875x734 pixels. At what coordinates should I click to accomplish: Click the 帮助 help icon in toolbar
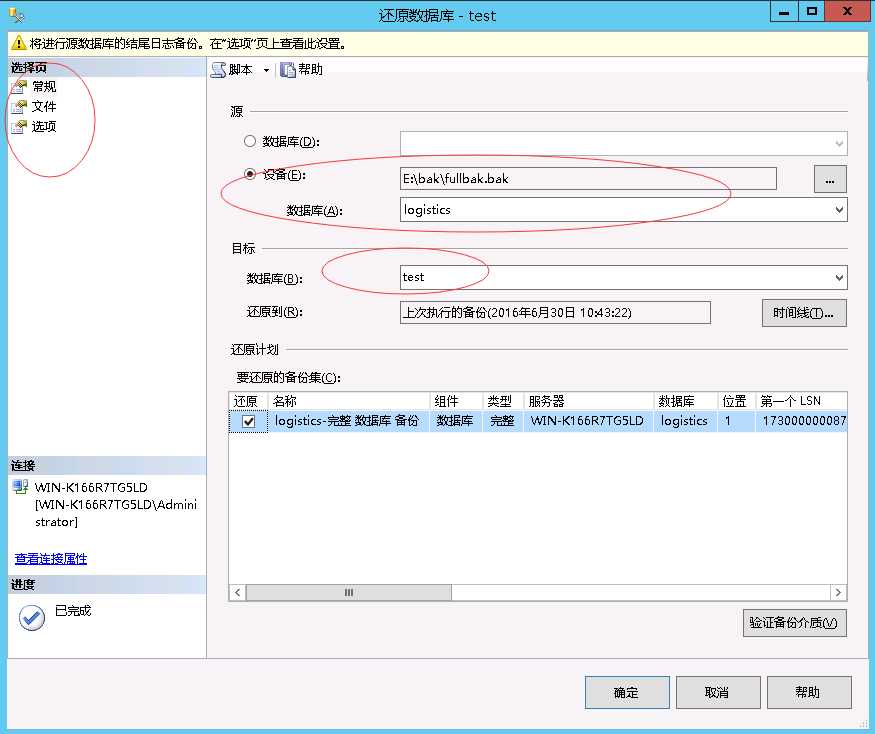(288, 70)
